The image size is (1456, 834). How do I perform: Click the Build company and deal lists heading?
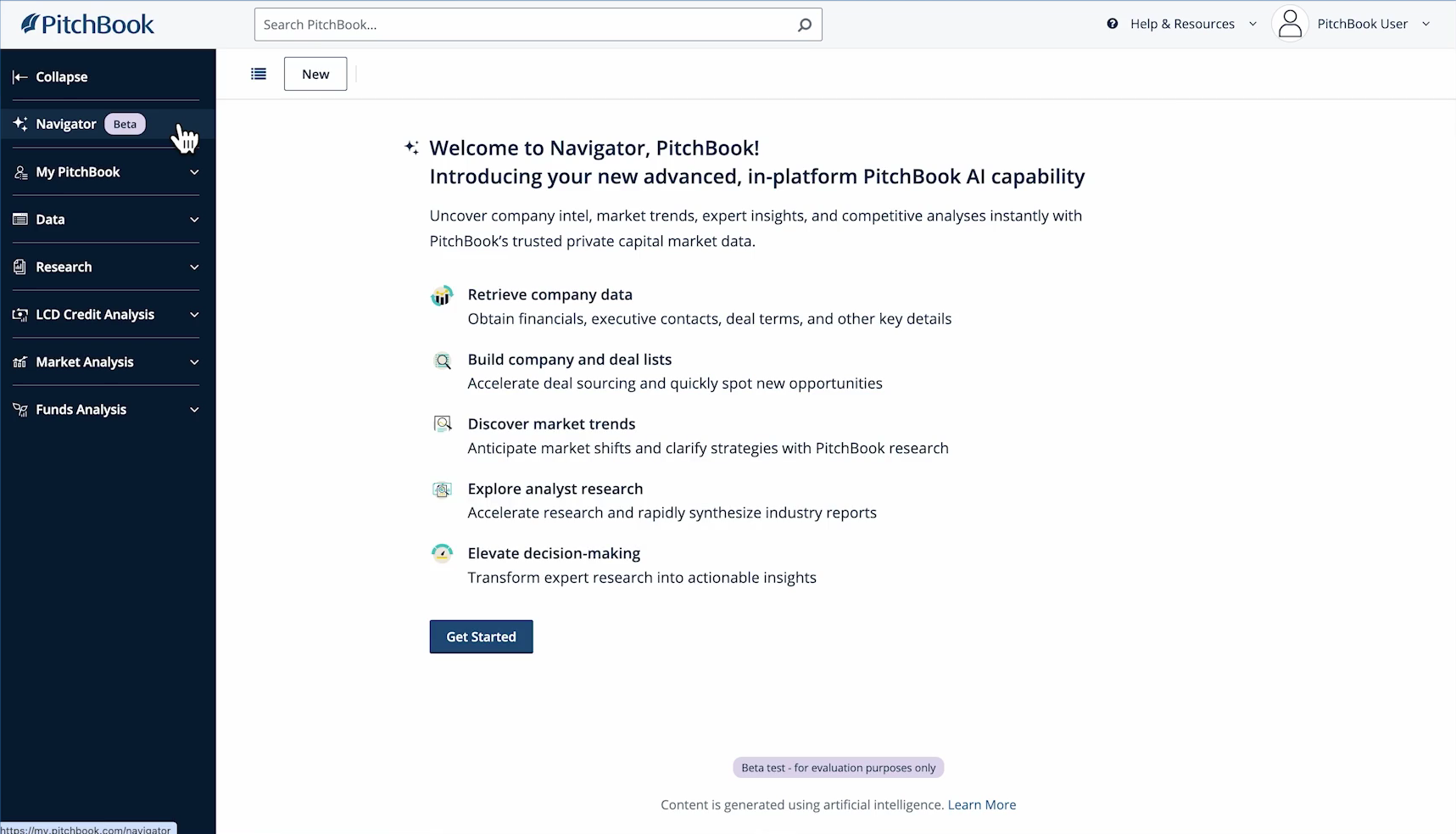pyautogui.click(x=570, y=360)
